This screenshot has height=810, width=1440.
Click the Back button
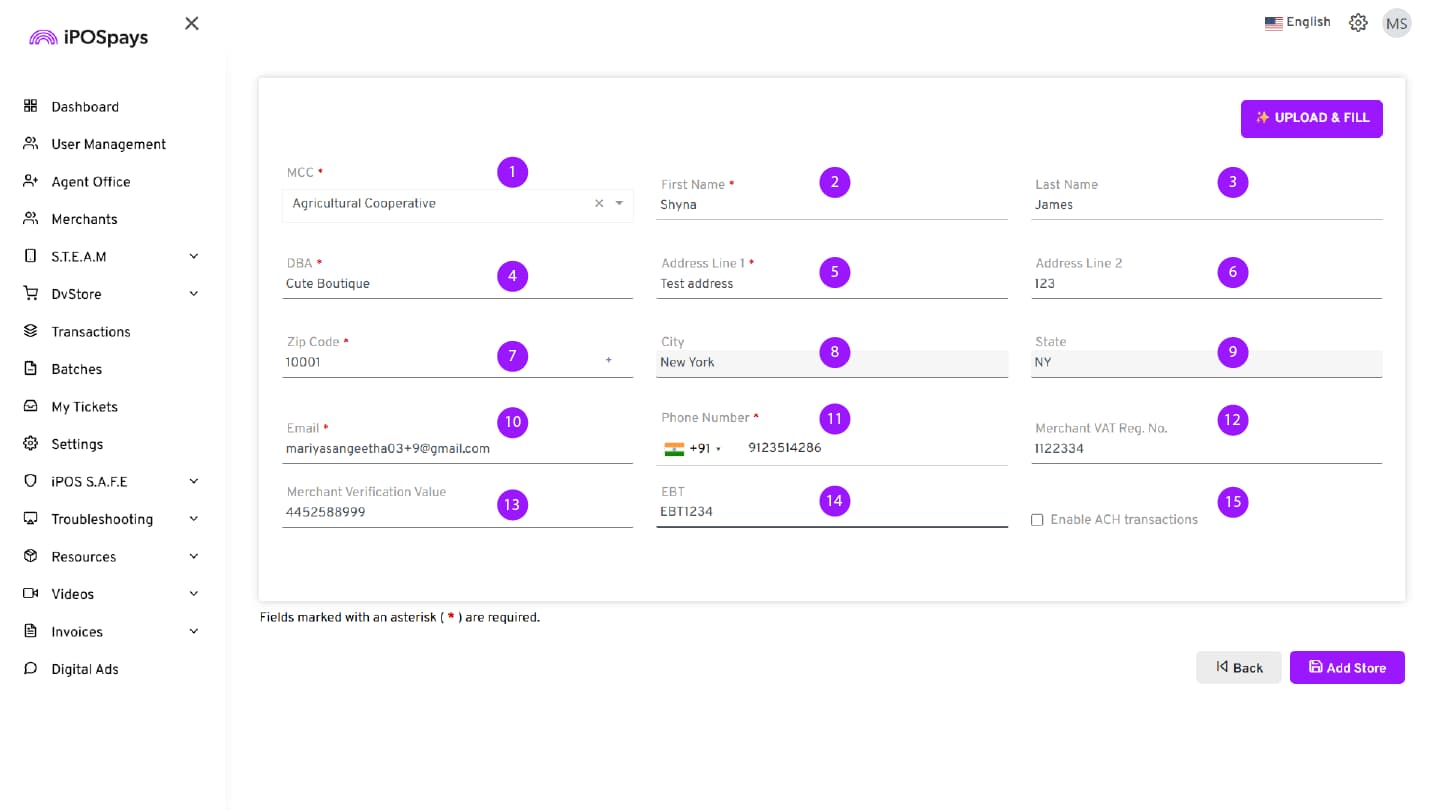[1238, 668]
